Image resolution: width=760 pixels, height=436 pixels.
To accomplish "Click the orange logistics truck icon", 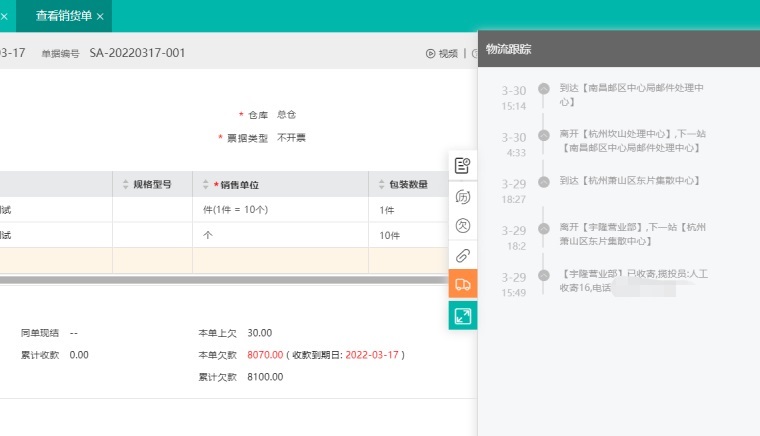I will point(463,285).
